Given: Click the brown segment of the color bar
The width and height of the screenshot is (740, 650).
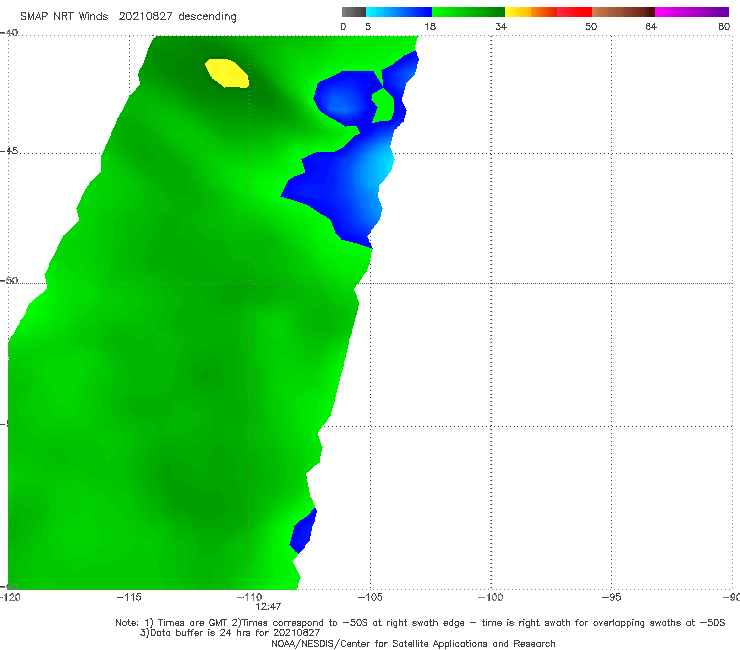Looking at the screenshot, I should [623, 12].
